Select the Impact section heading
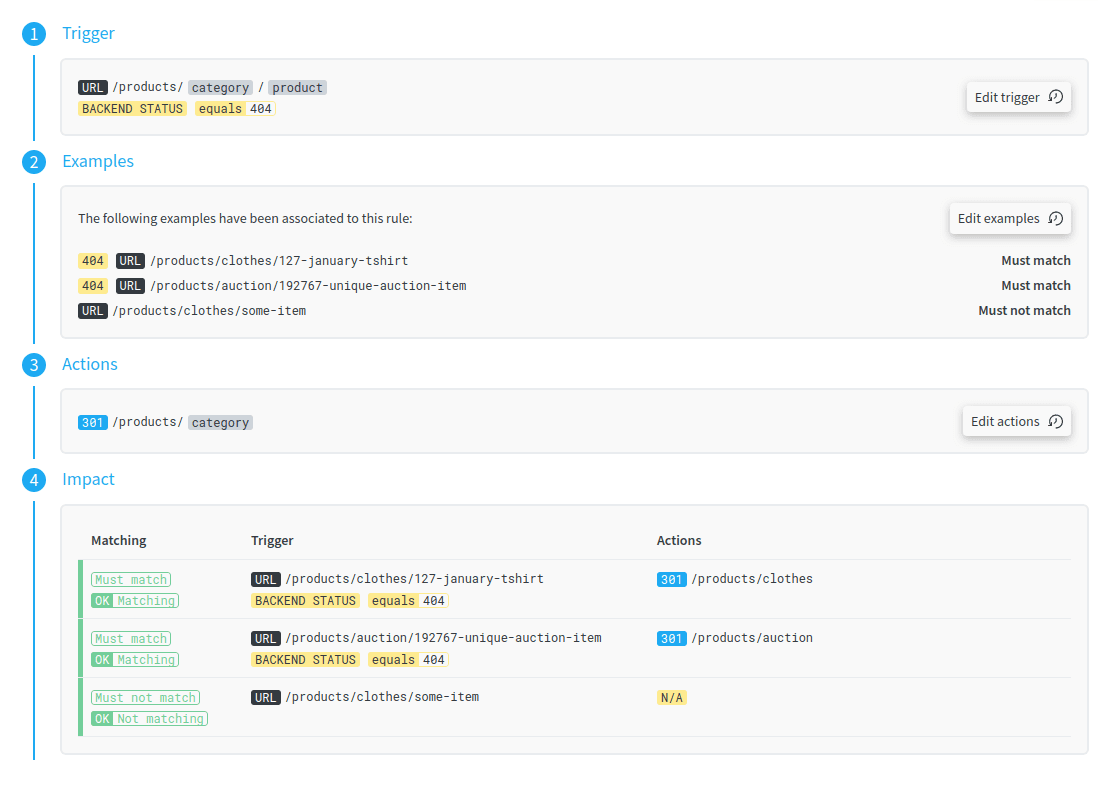The width and height of the screenshot is (1109, 787). (88, 479)
